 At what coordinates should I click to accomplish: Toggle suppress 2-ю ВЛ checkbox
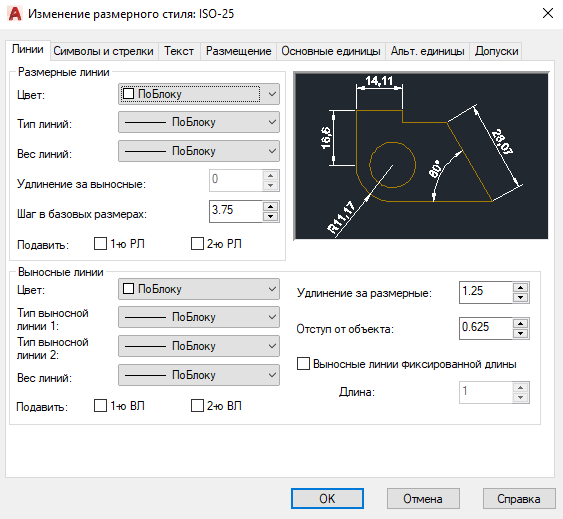pos(197,406)
